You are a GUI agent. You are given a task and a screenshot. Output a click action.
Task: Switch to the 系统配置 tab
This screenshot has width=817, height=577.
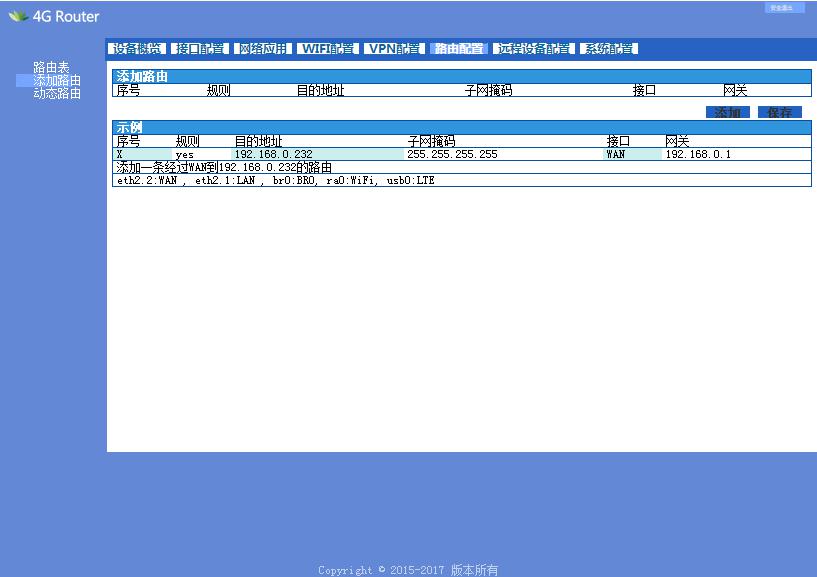(x=609, y=48)
